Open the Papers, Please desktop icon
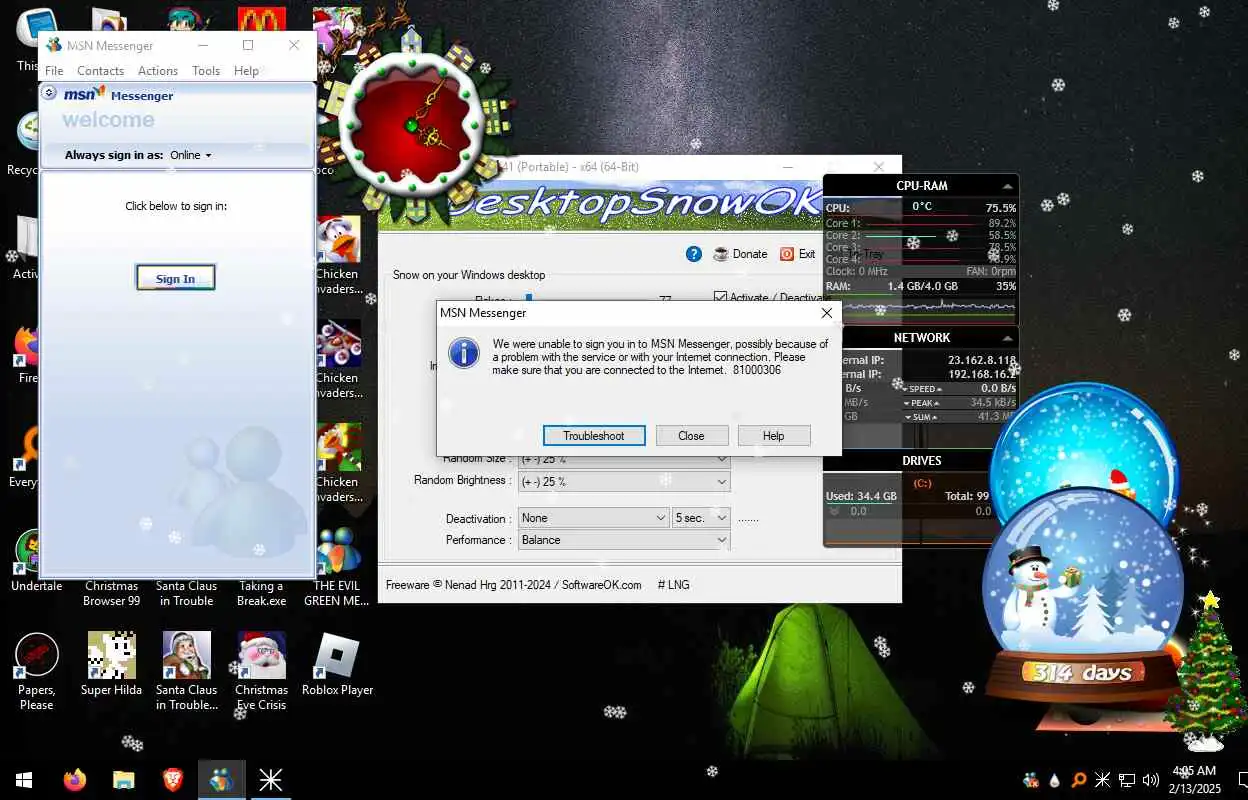This screenshot has height=800, width=1248. 37,671
